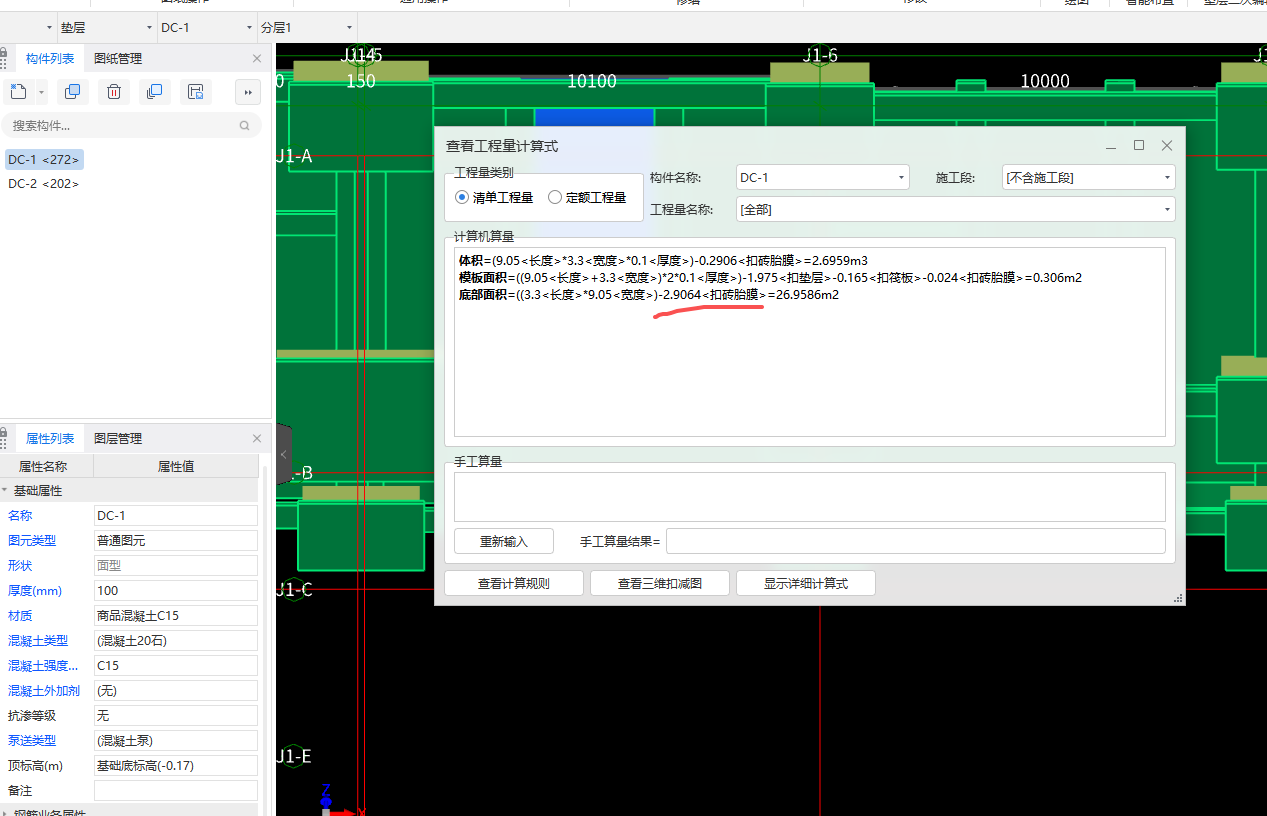Switch to the 图层管理 tab

119,438
